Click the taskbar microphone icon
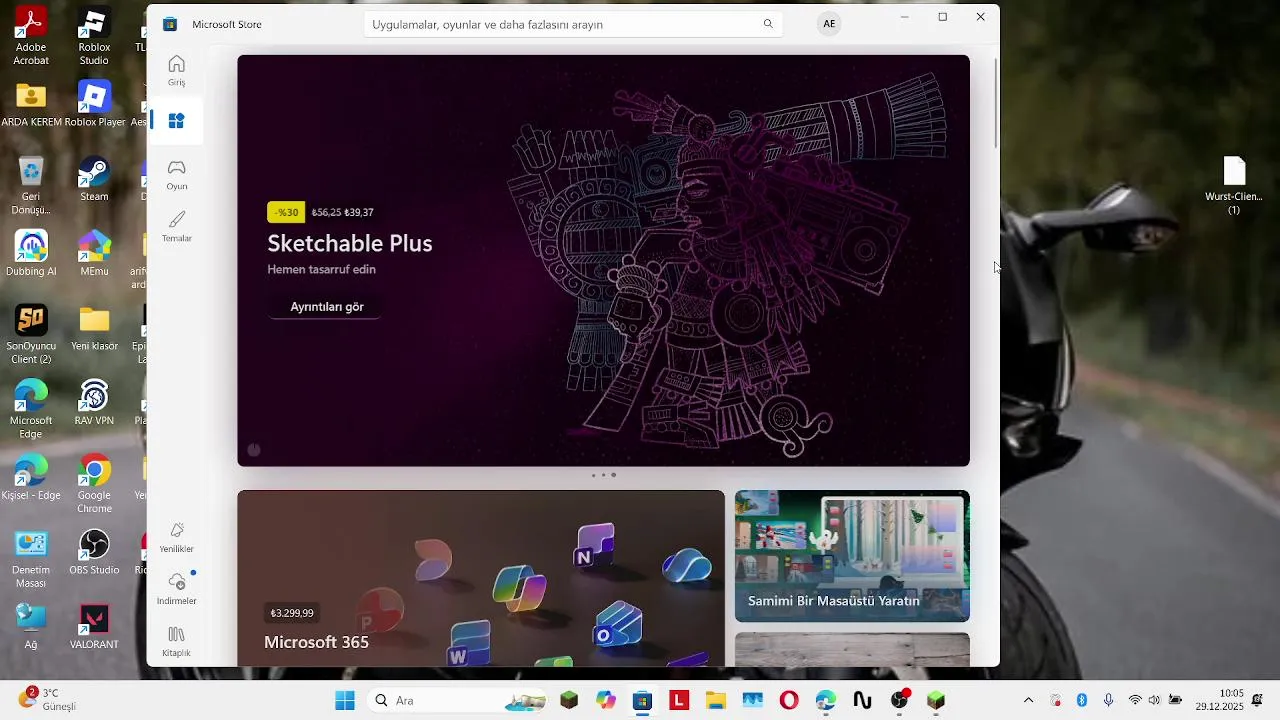This screenshot has width=1280, height=720. click(x=1108, y=700)
